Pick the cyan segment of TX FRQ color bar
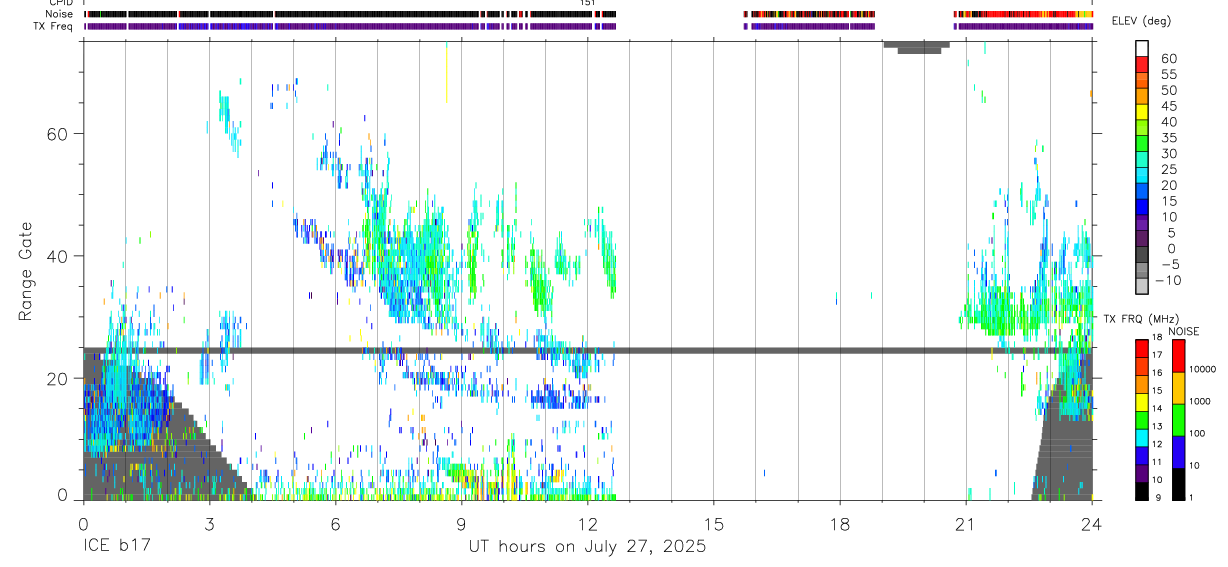 pos(1142,437)
